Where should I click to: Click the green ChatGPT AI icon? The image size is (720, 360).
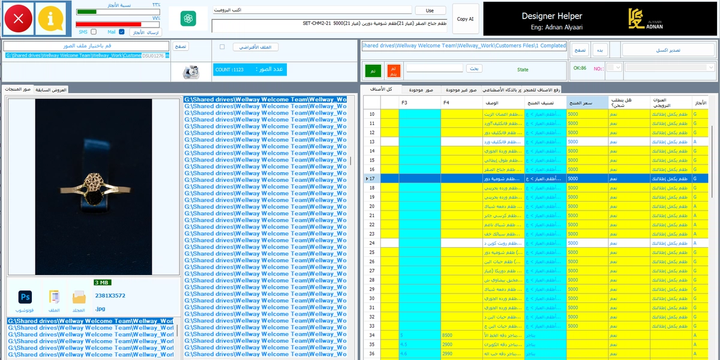click(188, 19)
